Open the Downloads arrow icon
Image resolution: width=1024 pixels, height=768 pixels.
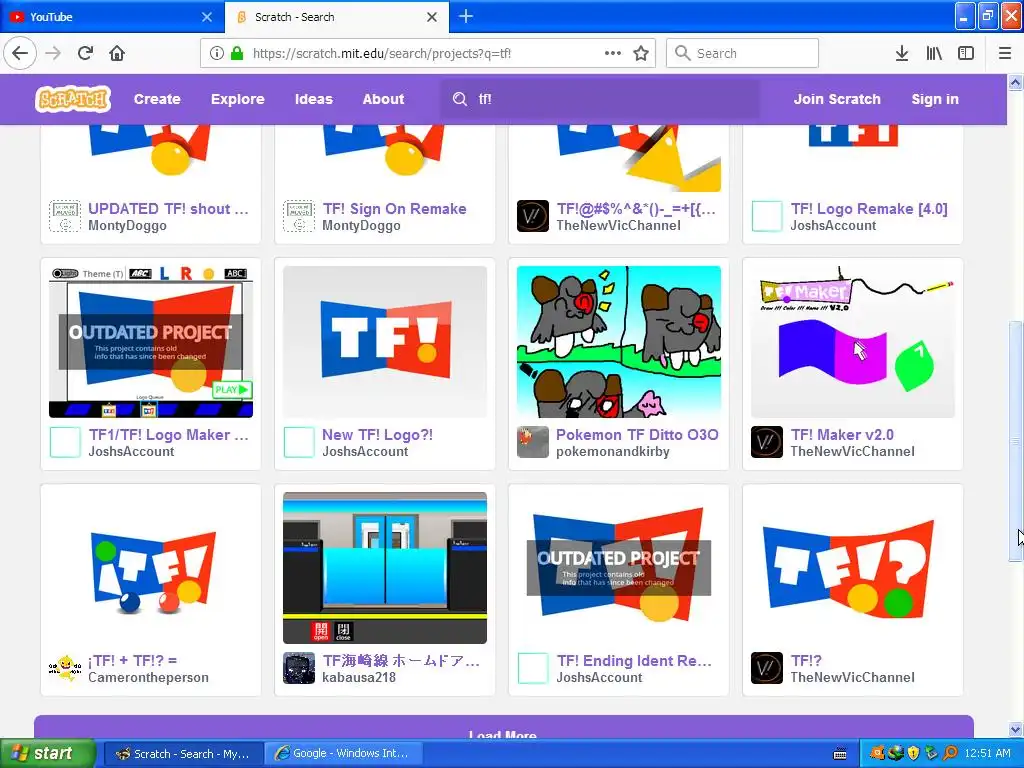902,53
